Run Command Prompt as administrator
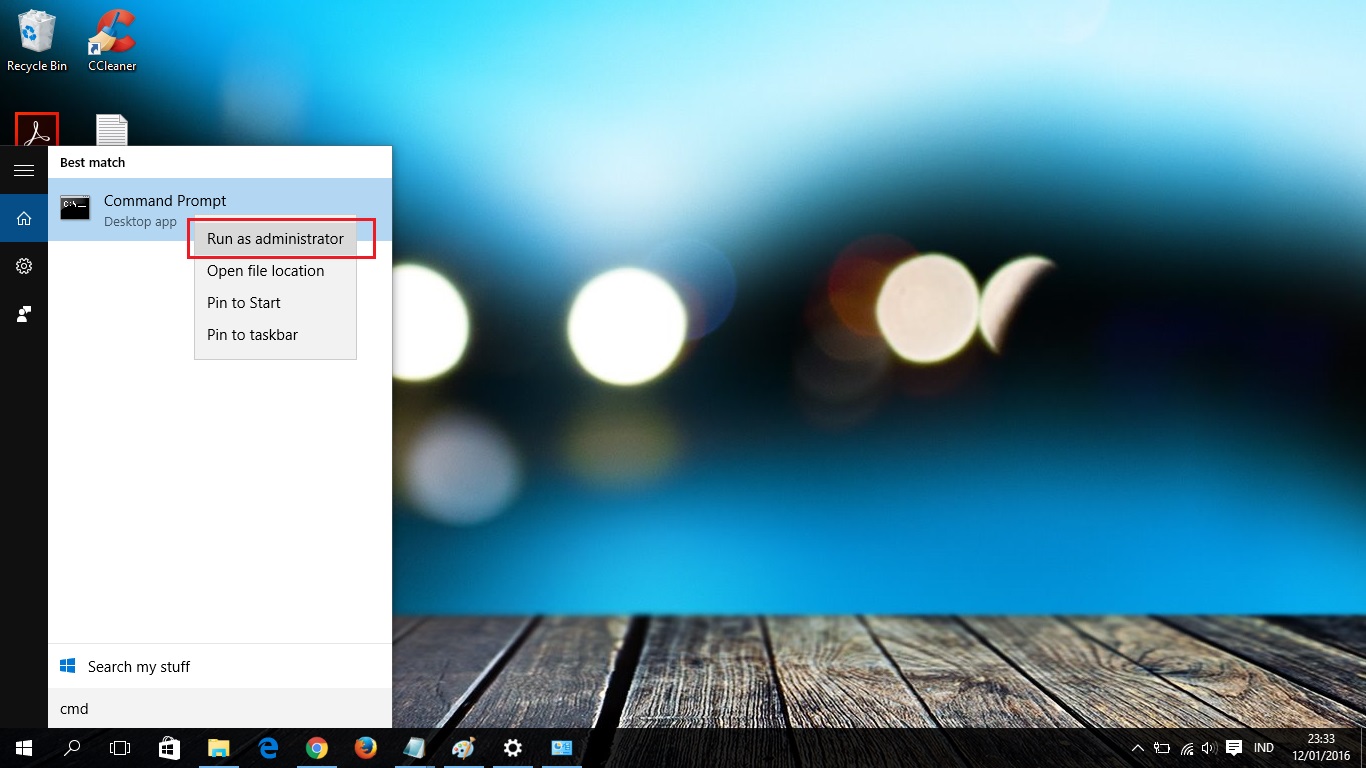 (274, 238)
